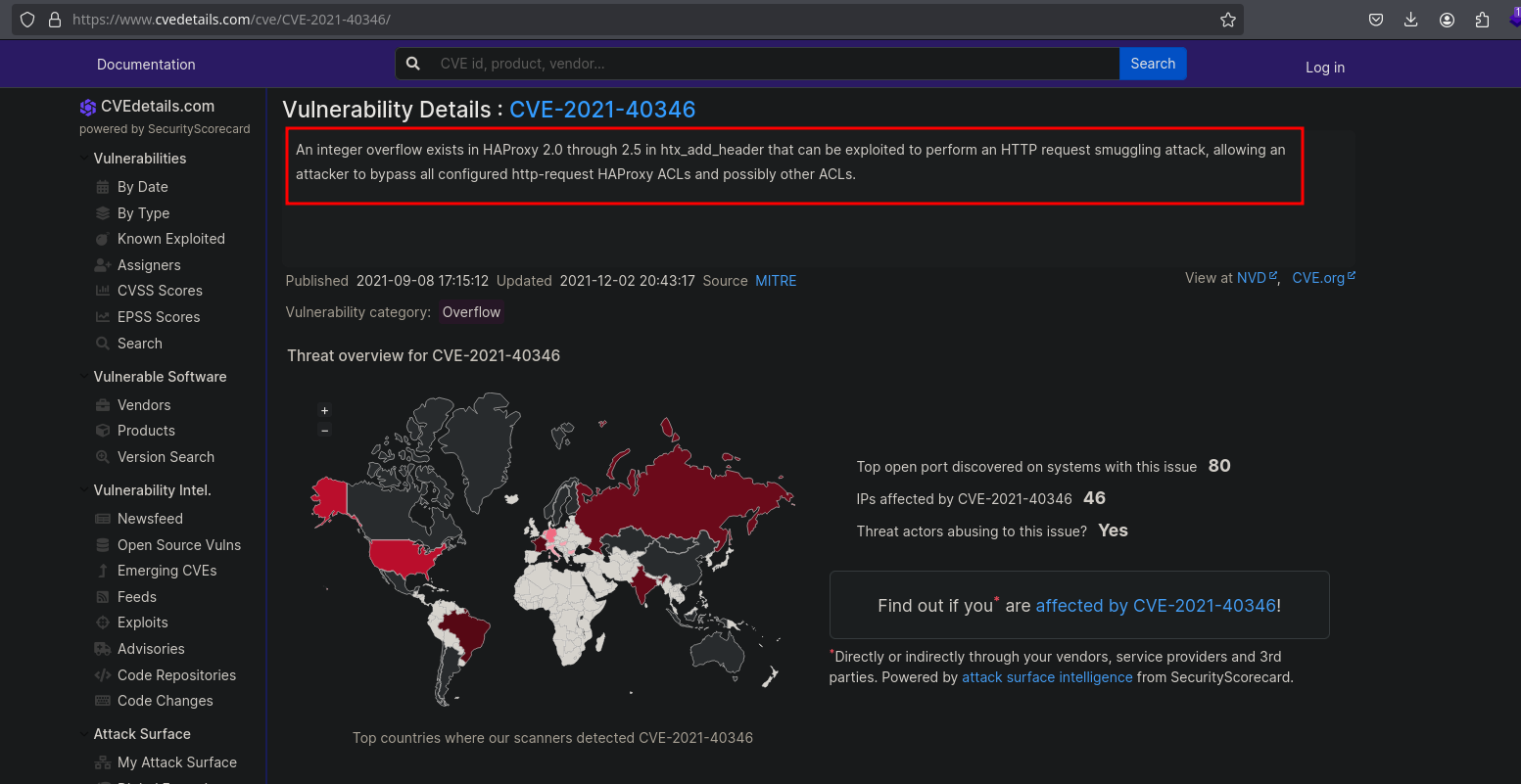Click the threat actors answer Yes
Screen dimensions: 1521x784
[1114, 530]
